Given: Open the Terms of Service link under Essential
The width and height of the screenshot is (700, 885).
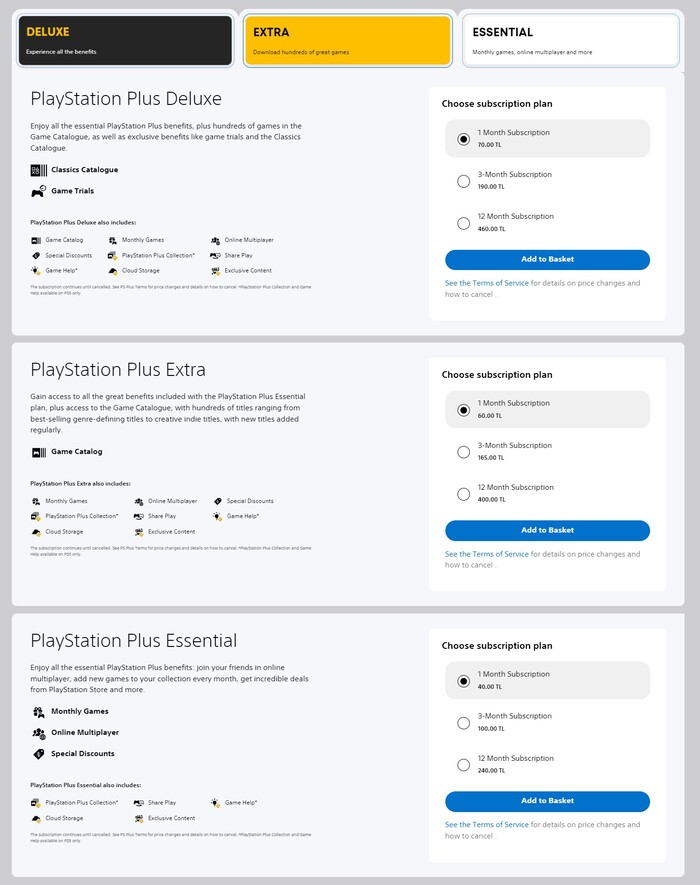Looking at the screenshot, I should point(487,825).
